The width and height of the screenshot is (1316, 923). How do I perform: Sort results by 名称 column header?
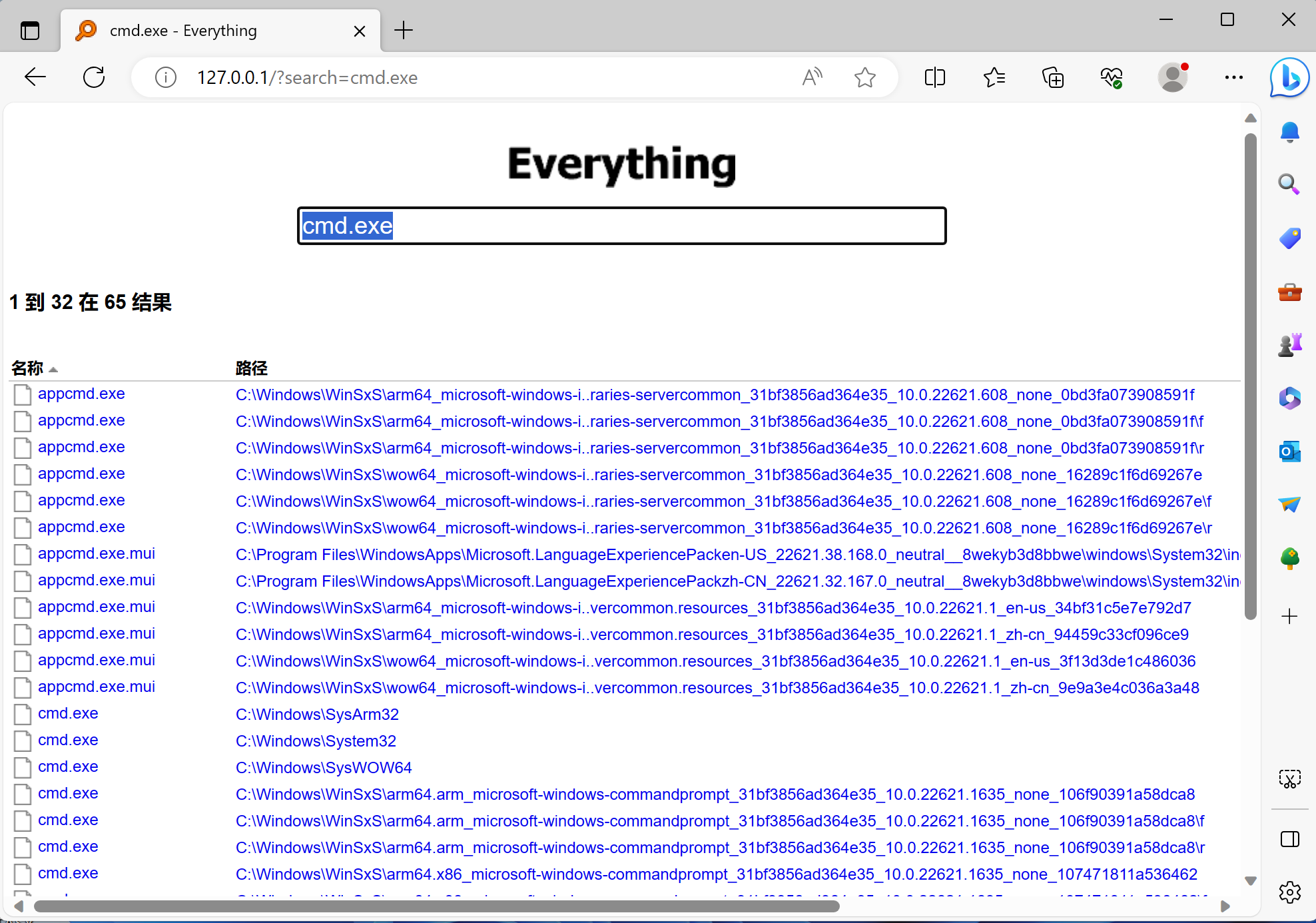coord(28,368)
